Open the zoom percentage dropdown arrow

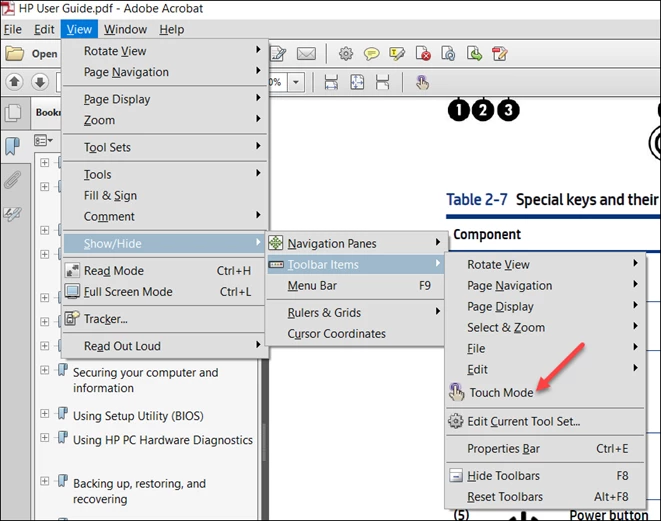click(296, 82)
